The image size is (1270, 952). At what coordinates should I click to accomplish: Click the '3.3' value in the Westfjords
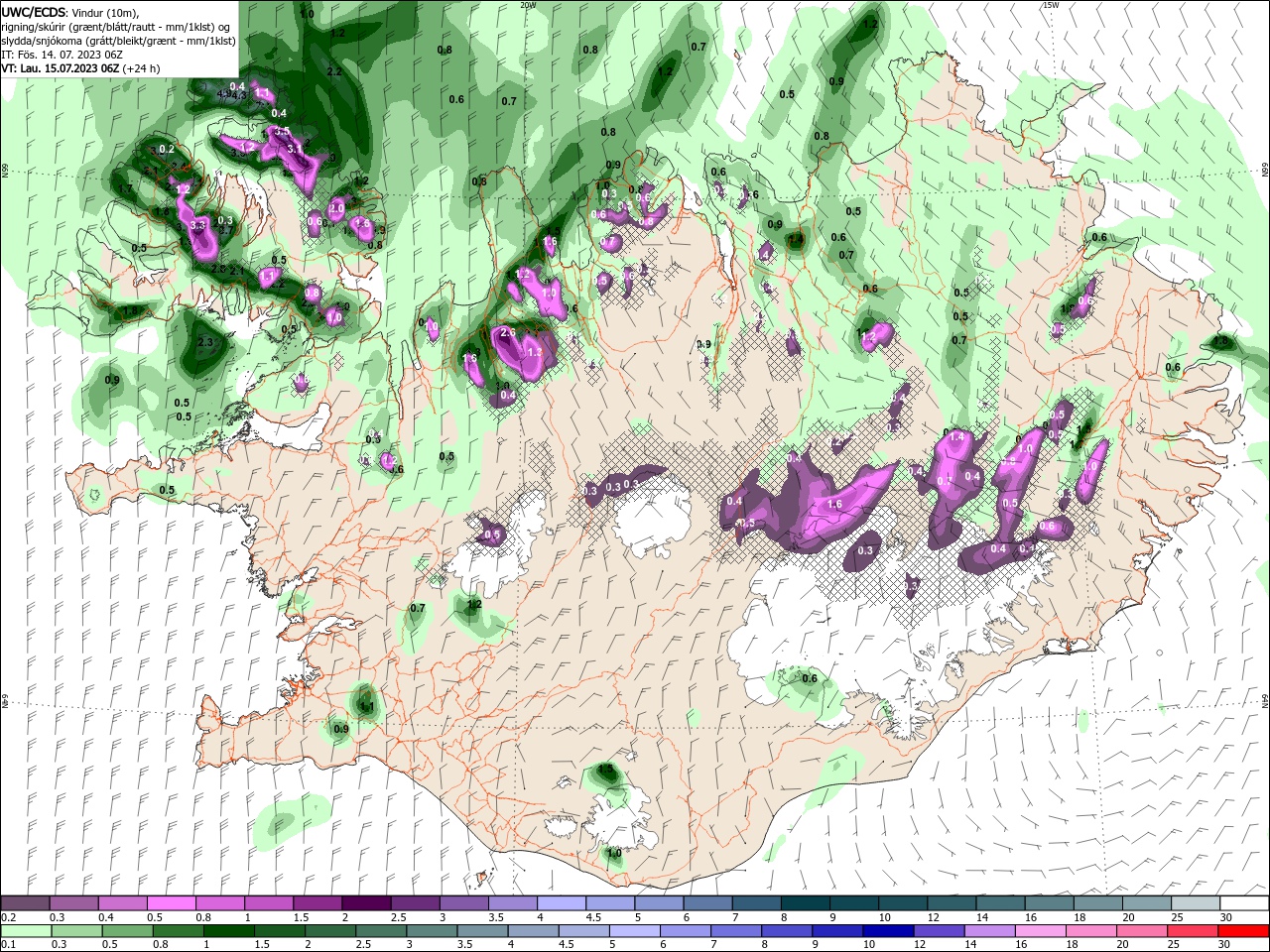(196, 226)
